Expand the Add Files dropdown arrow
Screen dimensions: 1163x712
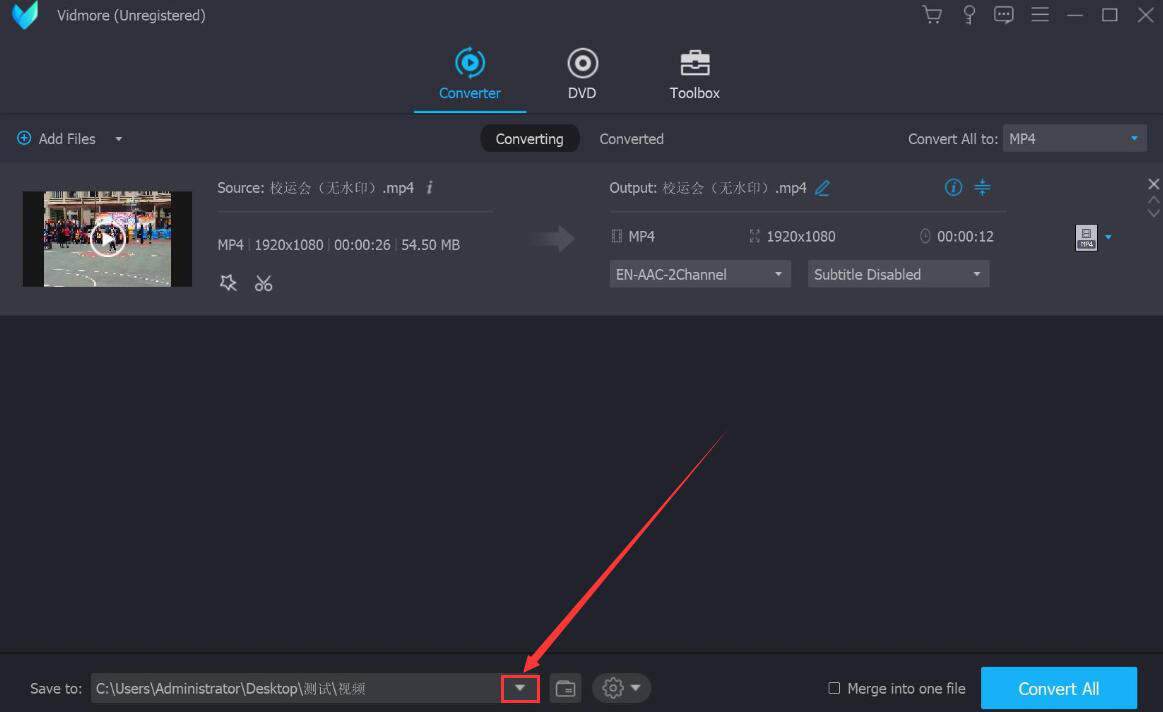119,139
